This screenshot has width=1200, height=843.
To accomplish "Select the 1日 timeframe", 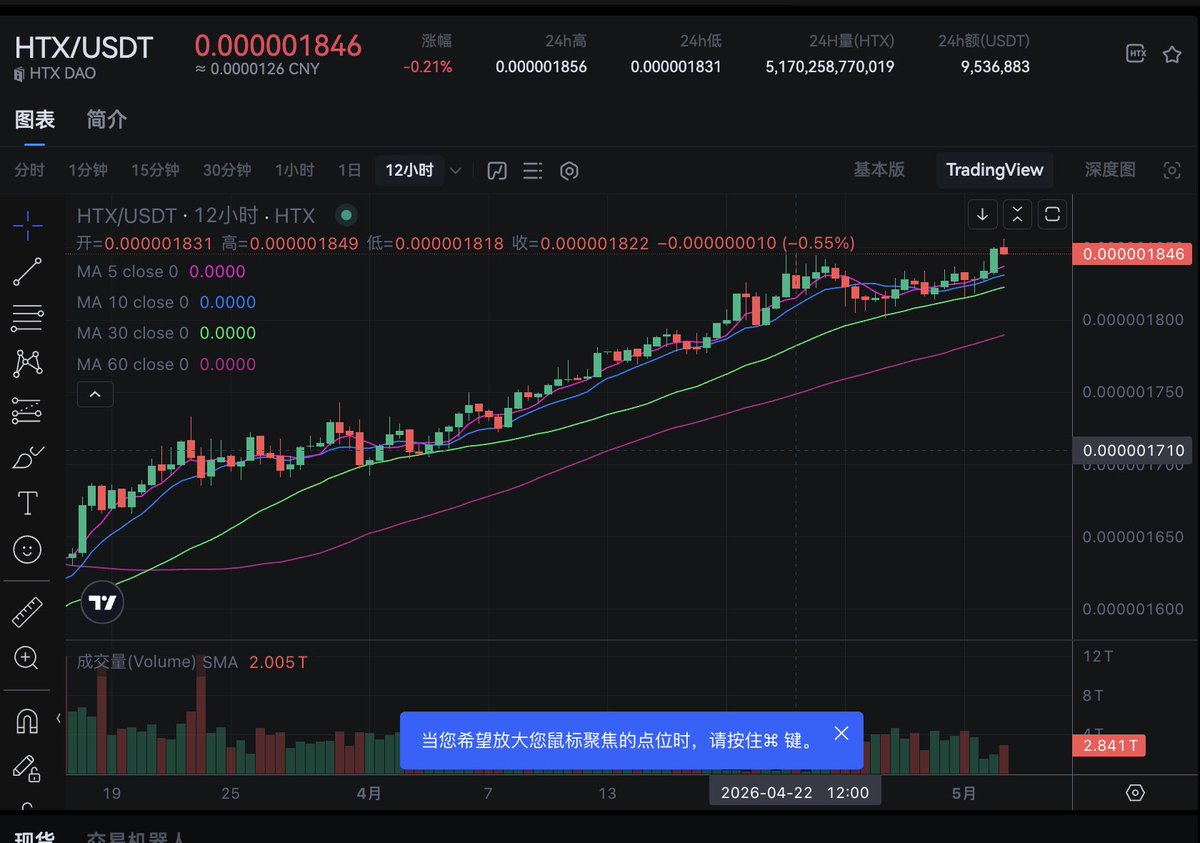I will 349,170.
